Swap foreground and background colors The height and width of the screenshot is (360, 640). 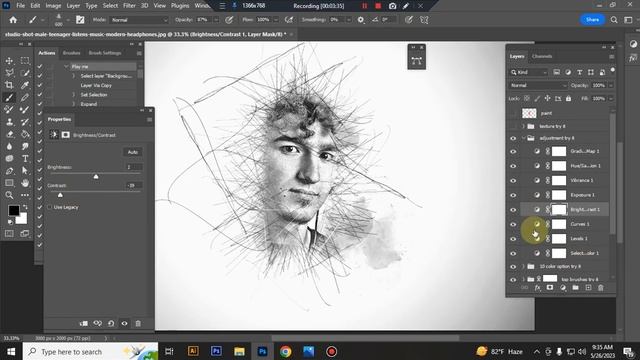[25, 207]
